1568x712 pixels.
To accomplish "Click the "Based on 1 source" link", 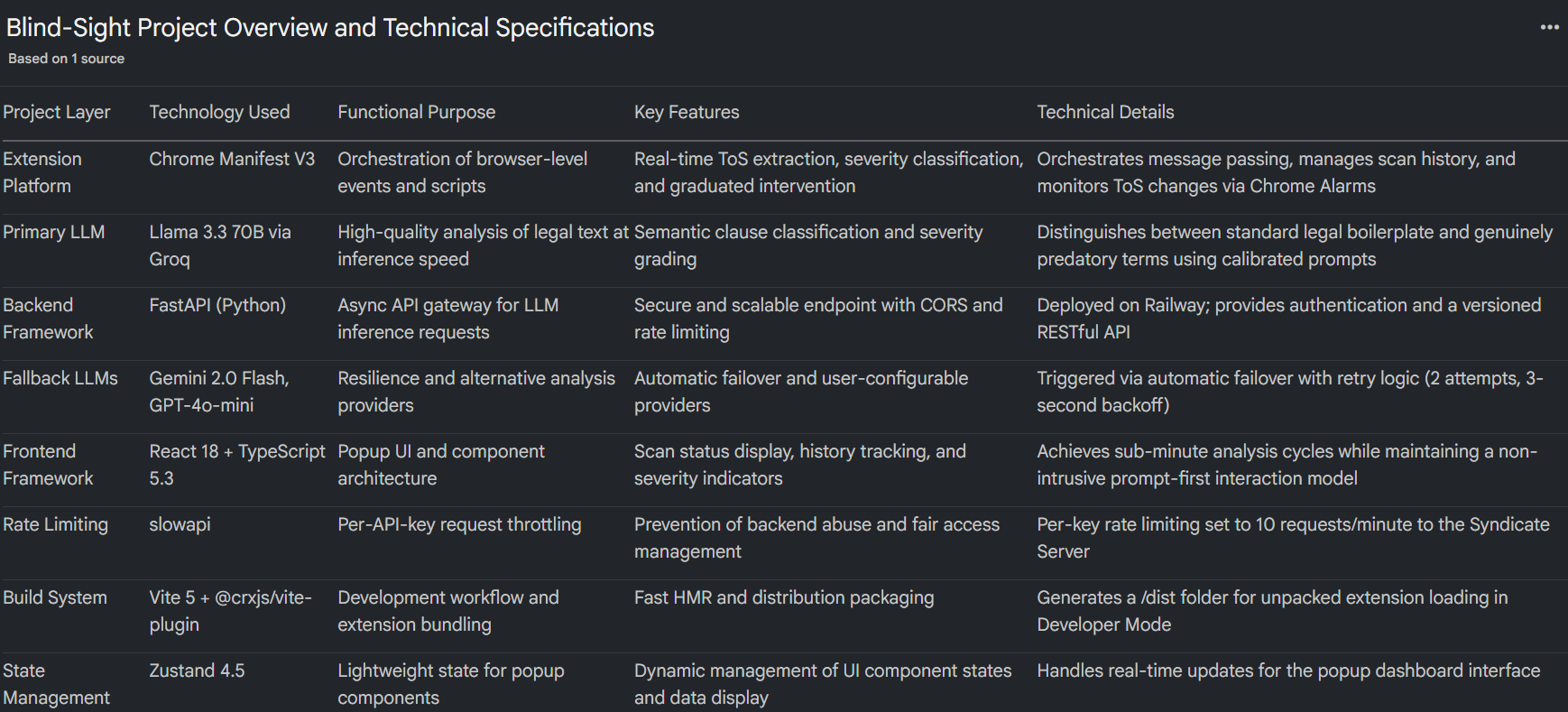I will tap(67, 59).
